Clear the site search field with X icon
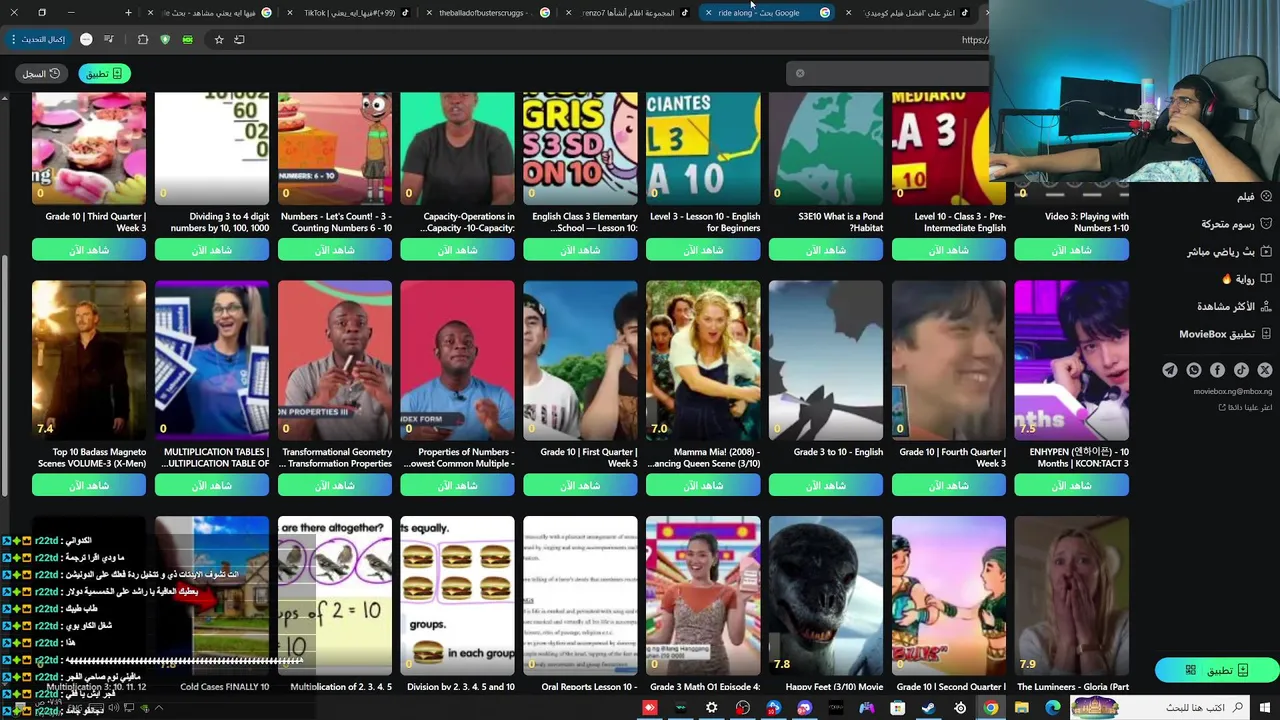 tap(800, 73)
